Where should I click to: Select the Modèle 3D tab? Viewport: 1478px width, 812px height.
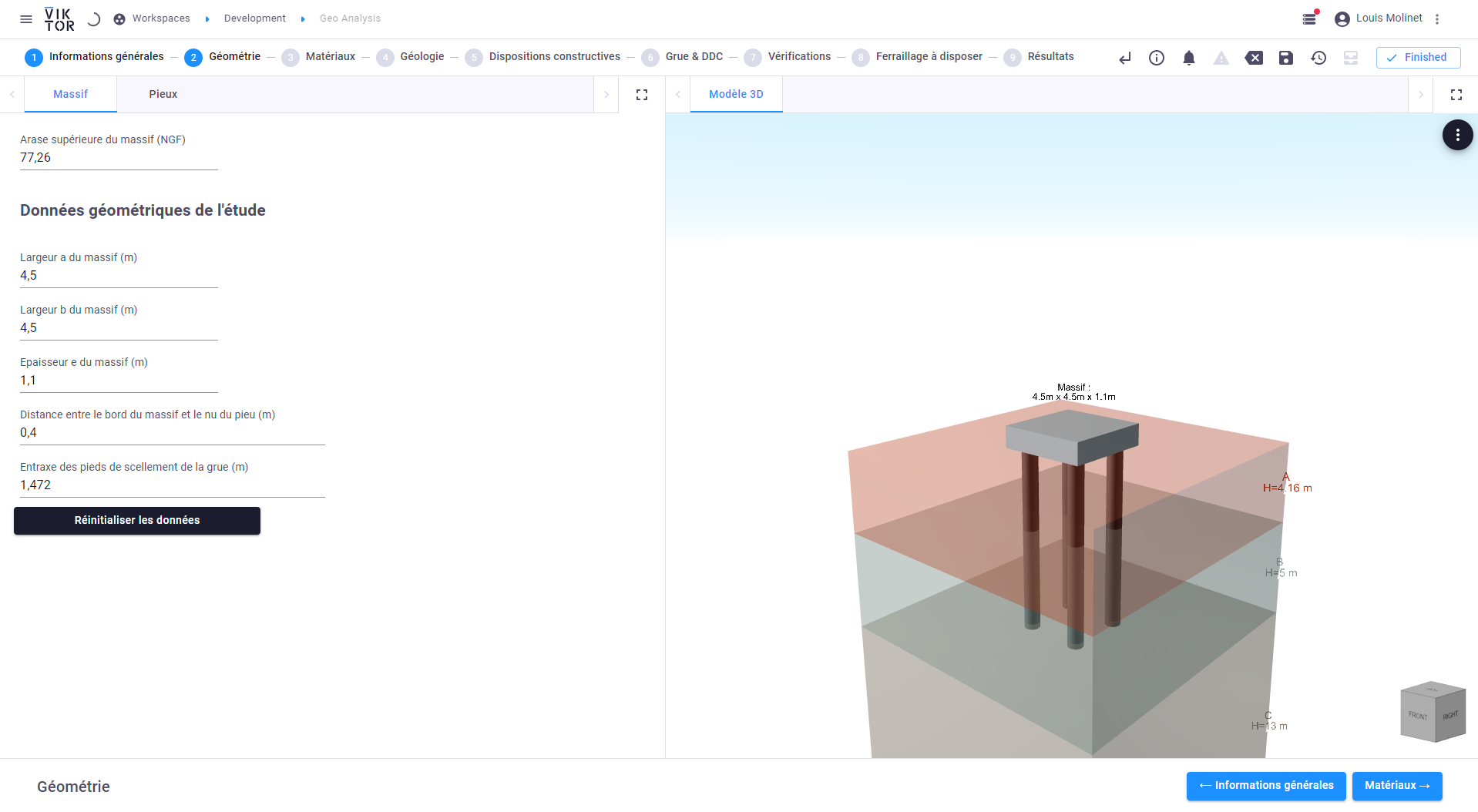pyautogui.click(x=736, y=94)
